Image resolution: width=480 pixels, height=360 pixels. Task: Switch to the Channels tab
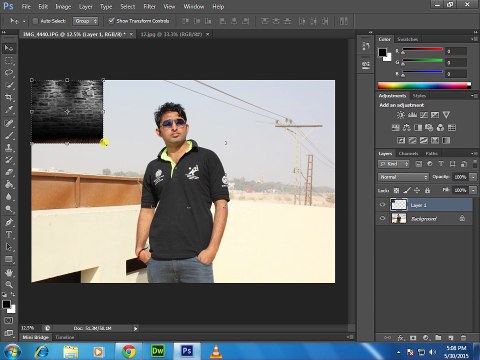point(408,154)
